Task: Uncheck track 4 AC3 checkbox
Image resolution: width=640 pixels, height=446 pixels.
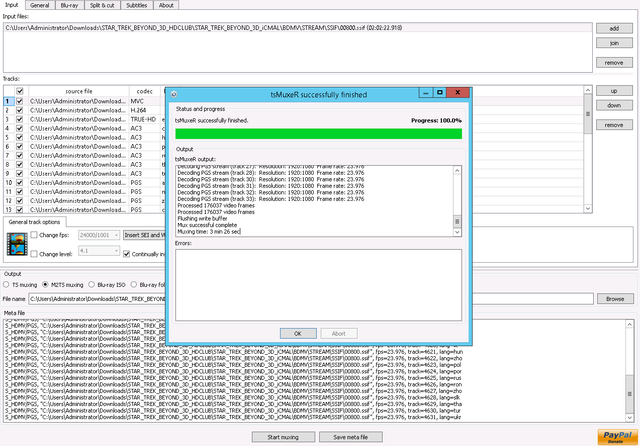Action: (20, 128)
